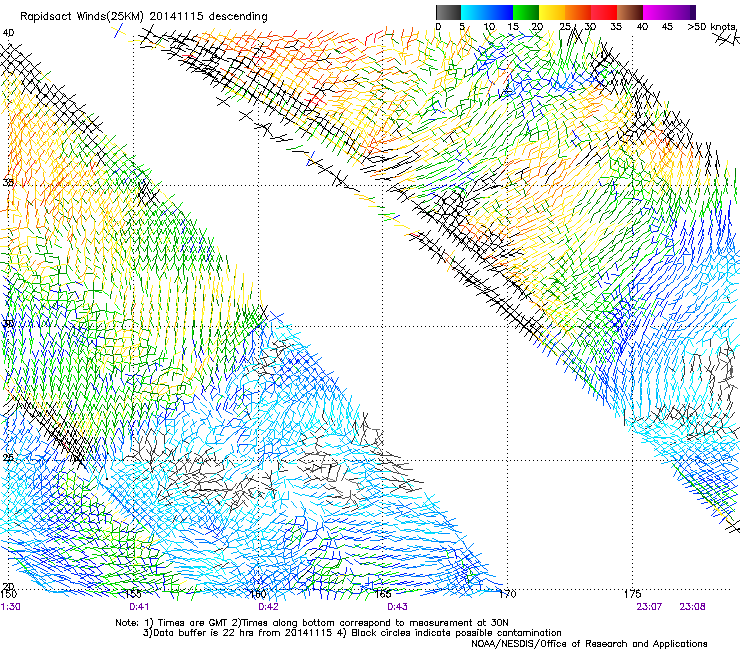This screenshot has height=650, width=740.
Task: Click longitude label '155' on the bottom axis
Action: tap(134, 594)
